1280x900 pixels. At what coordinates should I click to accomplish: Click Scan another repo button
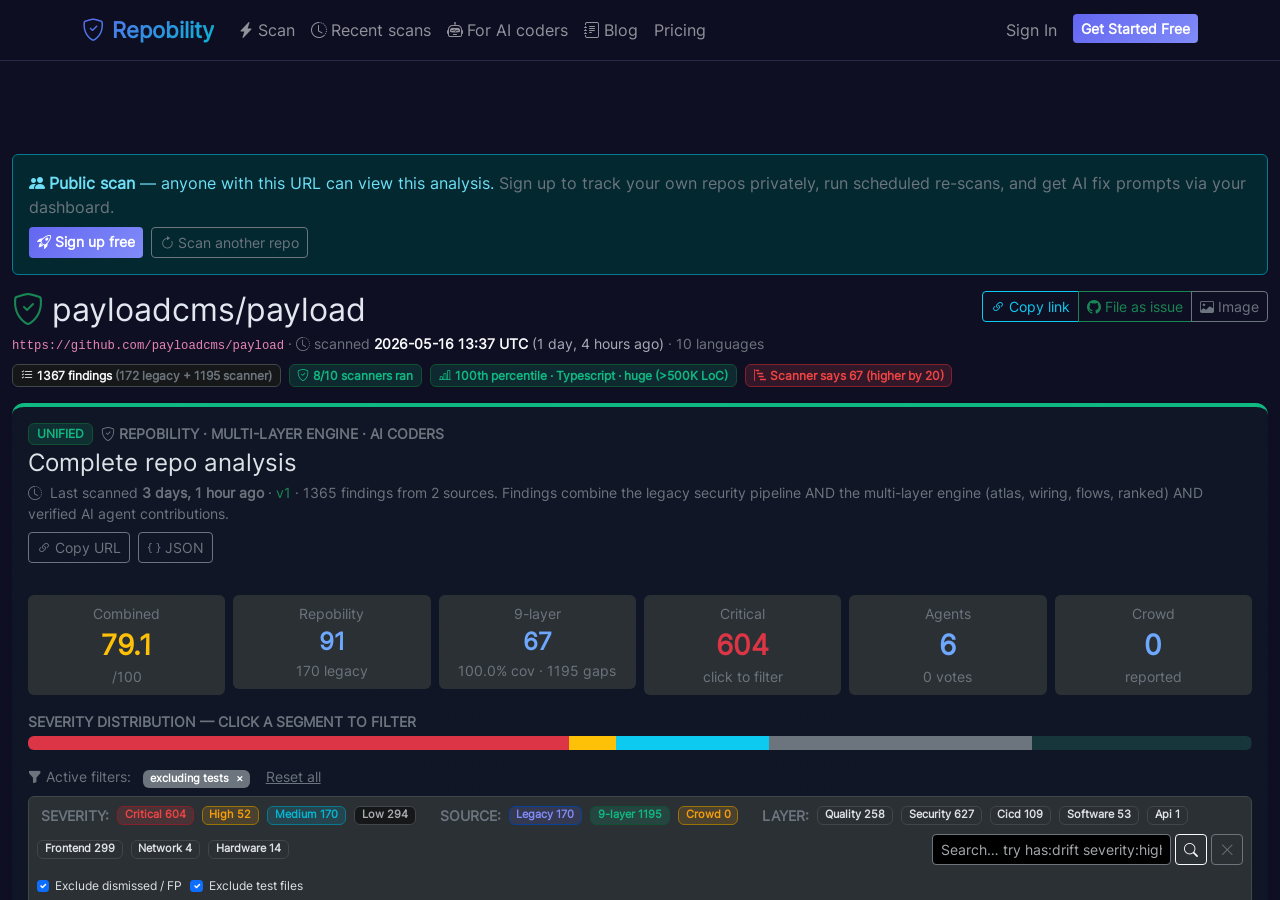229,242
